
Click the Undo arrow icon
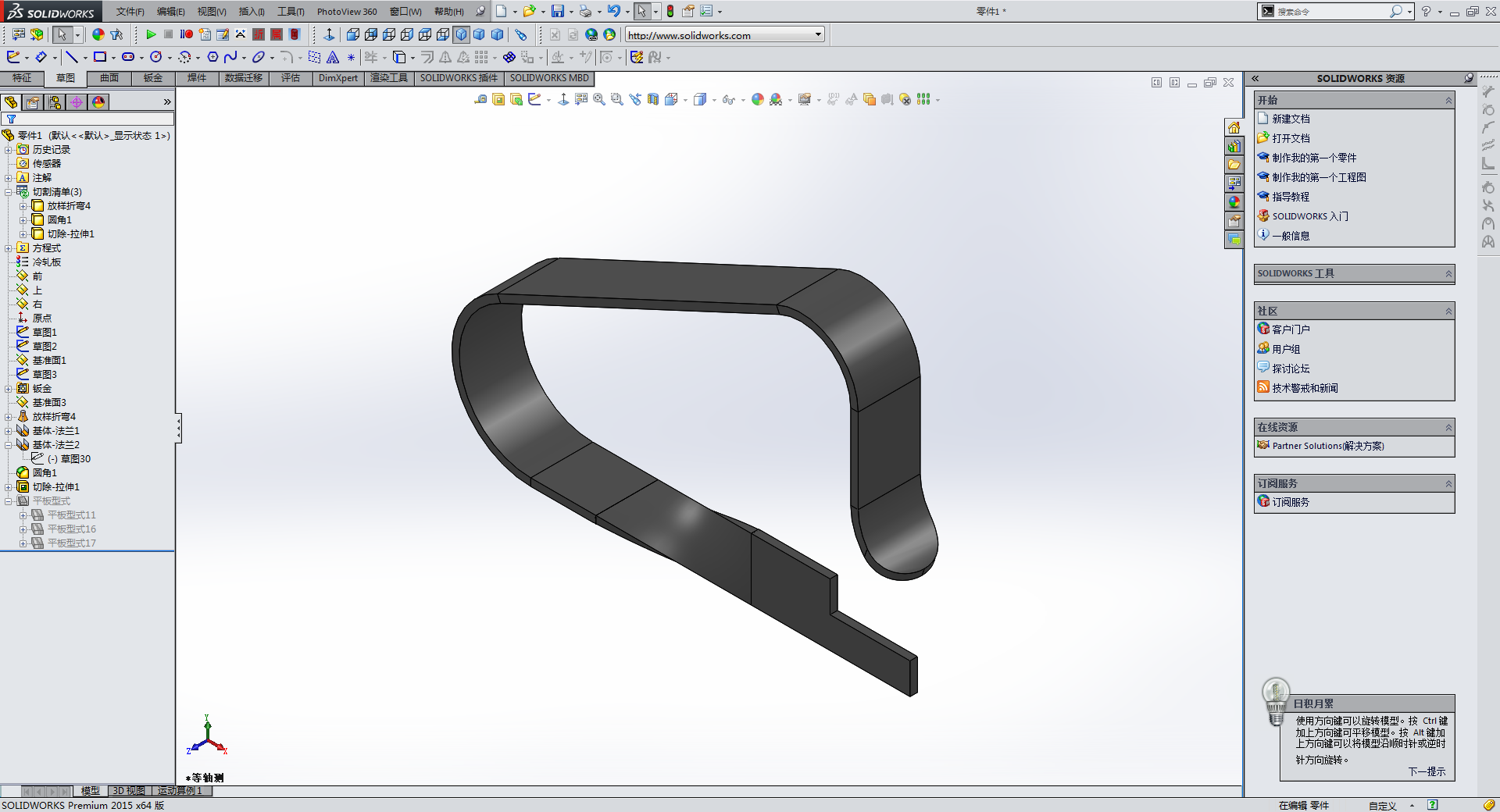coord(614,11)
